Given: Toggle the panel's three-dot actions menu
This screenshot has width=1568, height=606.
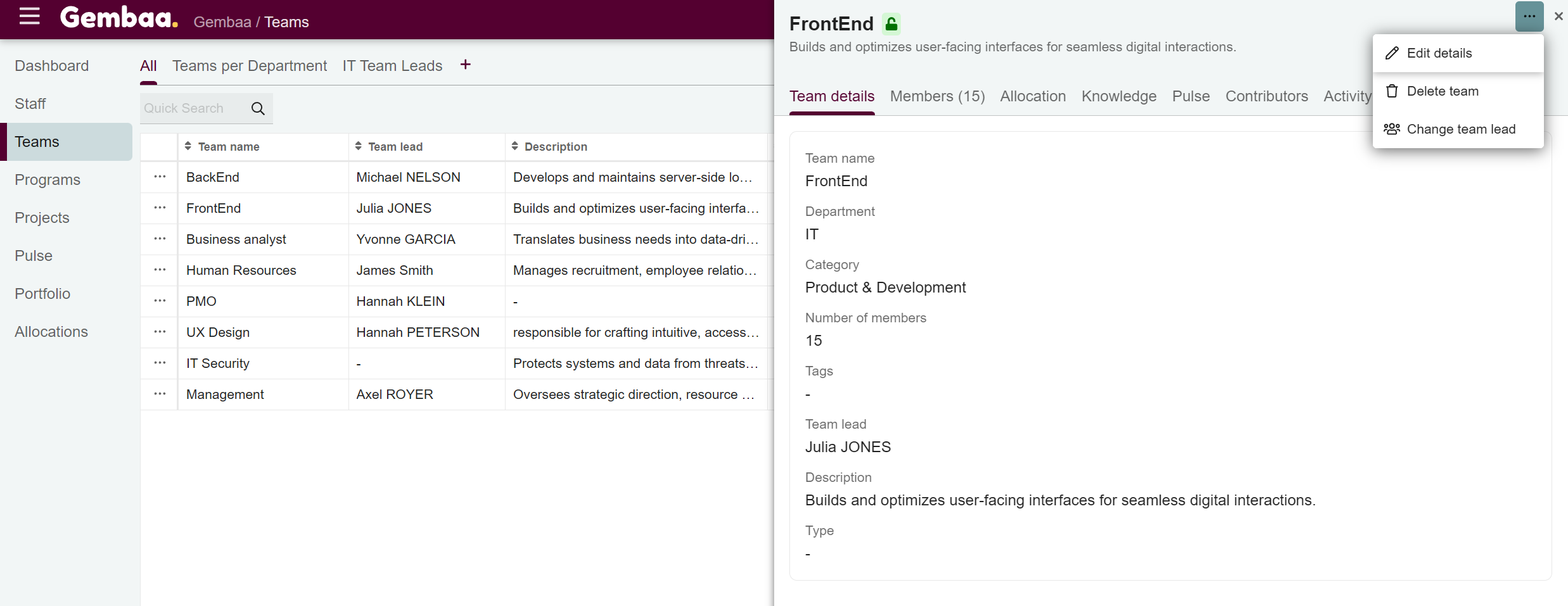Looking at the screenshot, I should 1529,16.
